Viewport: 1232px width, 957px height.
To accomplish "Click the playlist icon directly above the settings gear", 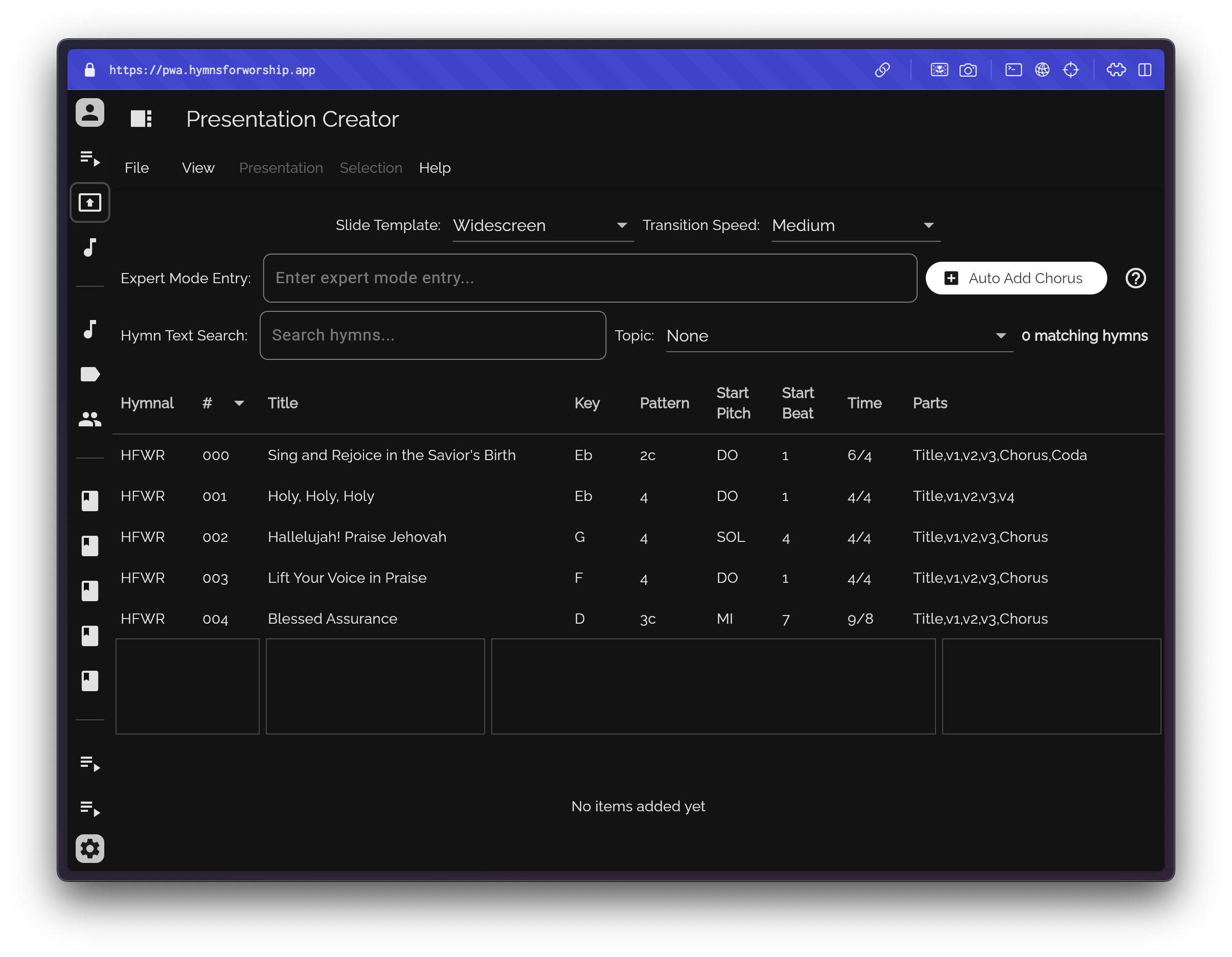I will click(89, 809).
